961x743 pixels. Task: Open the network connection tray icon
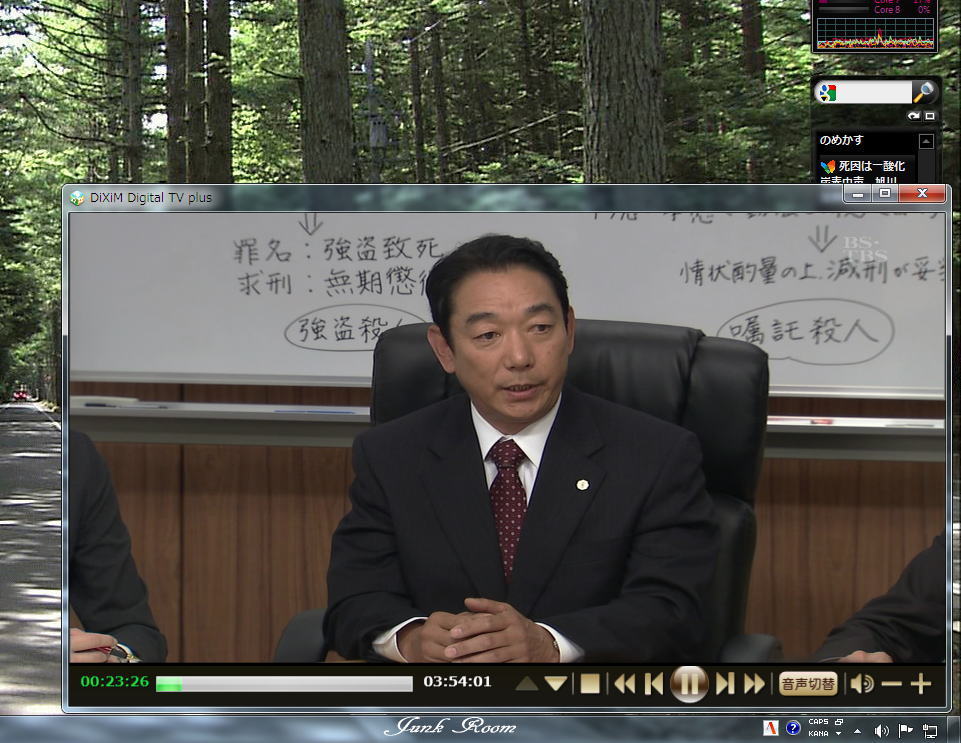pos(930,730)
